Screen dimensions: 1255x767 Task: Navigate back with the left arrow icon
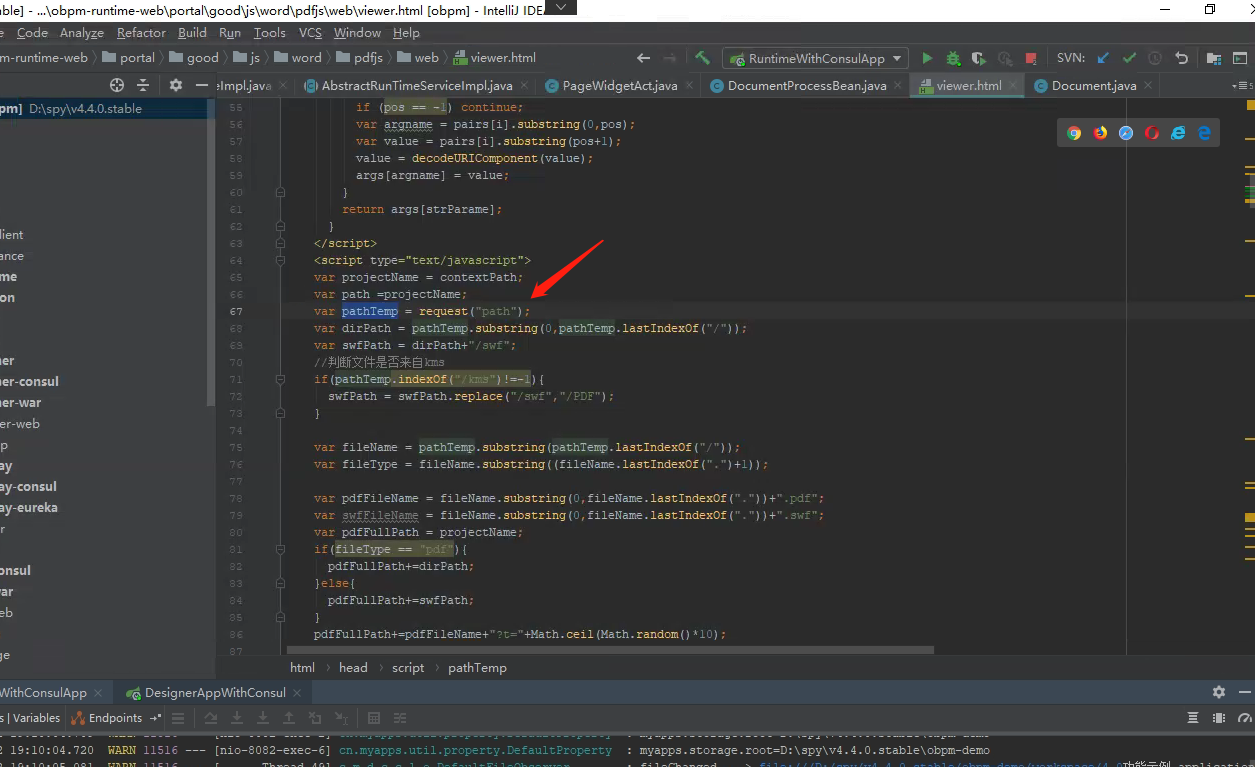pos(643,58)
